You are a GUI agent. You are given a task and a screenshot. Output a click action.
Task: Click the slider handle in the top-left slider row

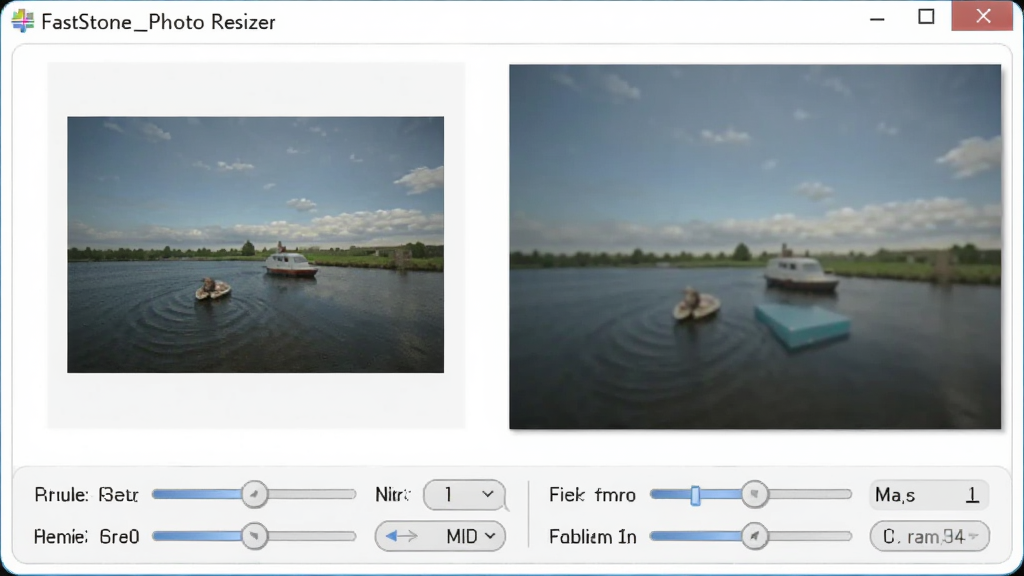click(254, 494)
